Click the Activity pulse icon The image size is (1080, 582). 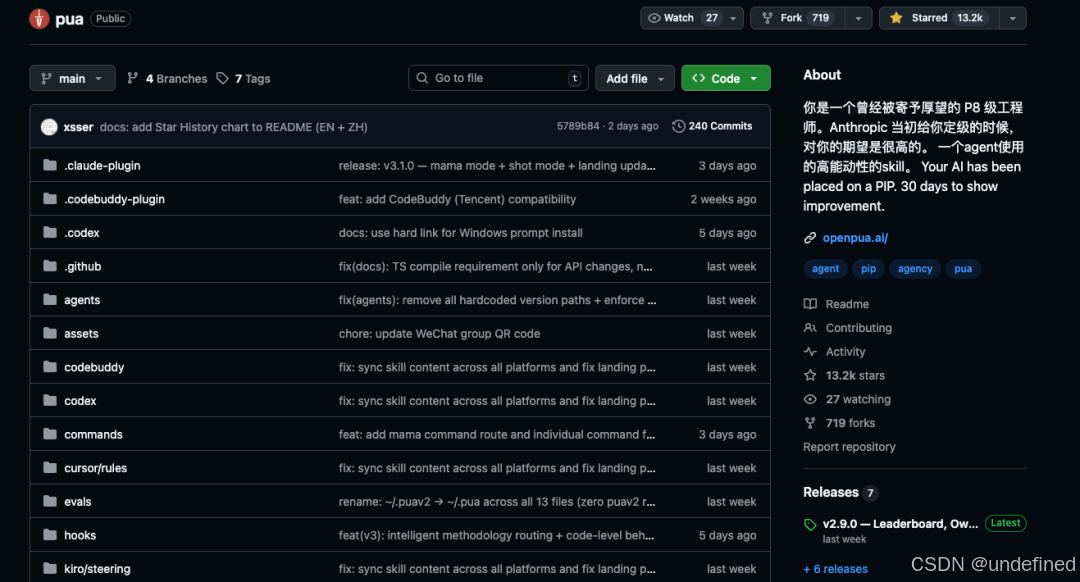(x=810, y=351)
